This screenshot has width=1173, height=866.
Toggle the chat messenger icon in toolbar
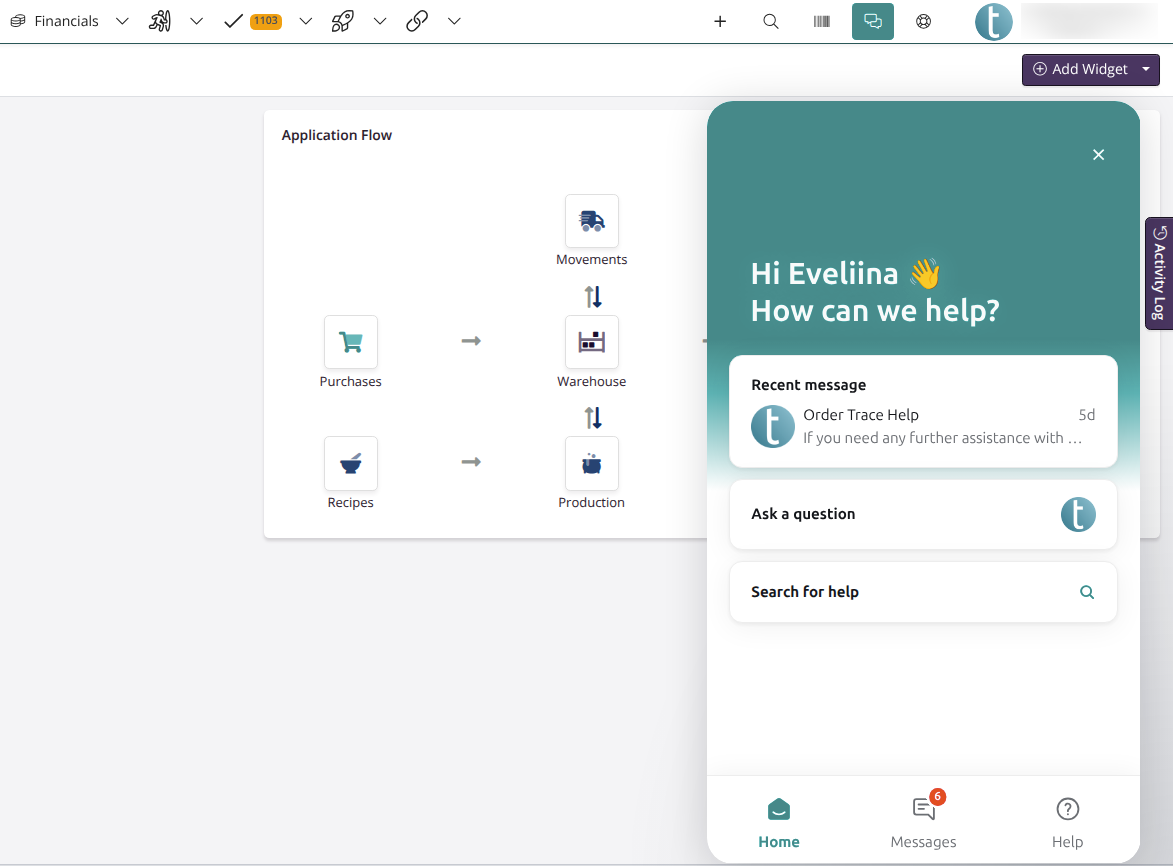[x=872, y=21]
